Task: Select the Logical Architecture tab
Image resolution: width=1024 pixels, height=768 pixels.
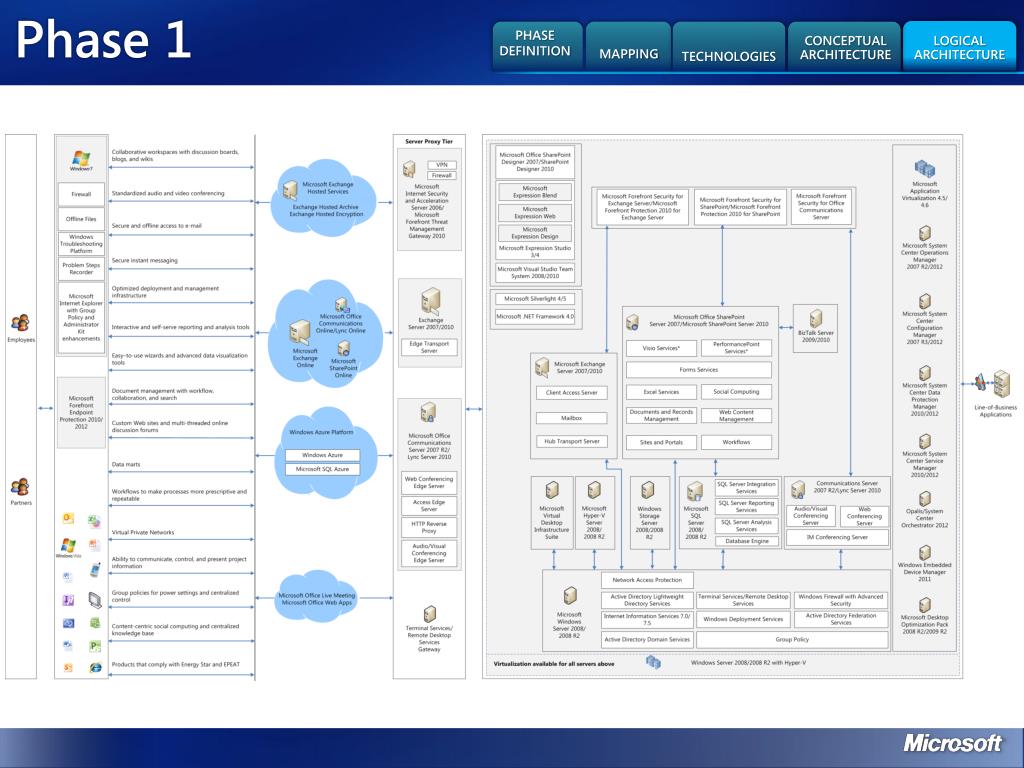Action: (x=959, y=45)
